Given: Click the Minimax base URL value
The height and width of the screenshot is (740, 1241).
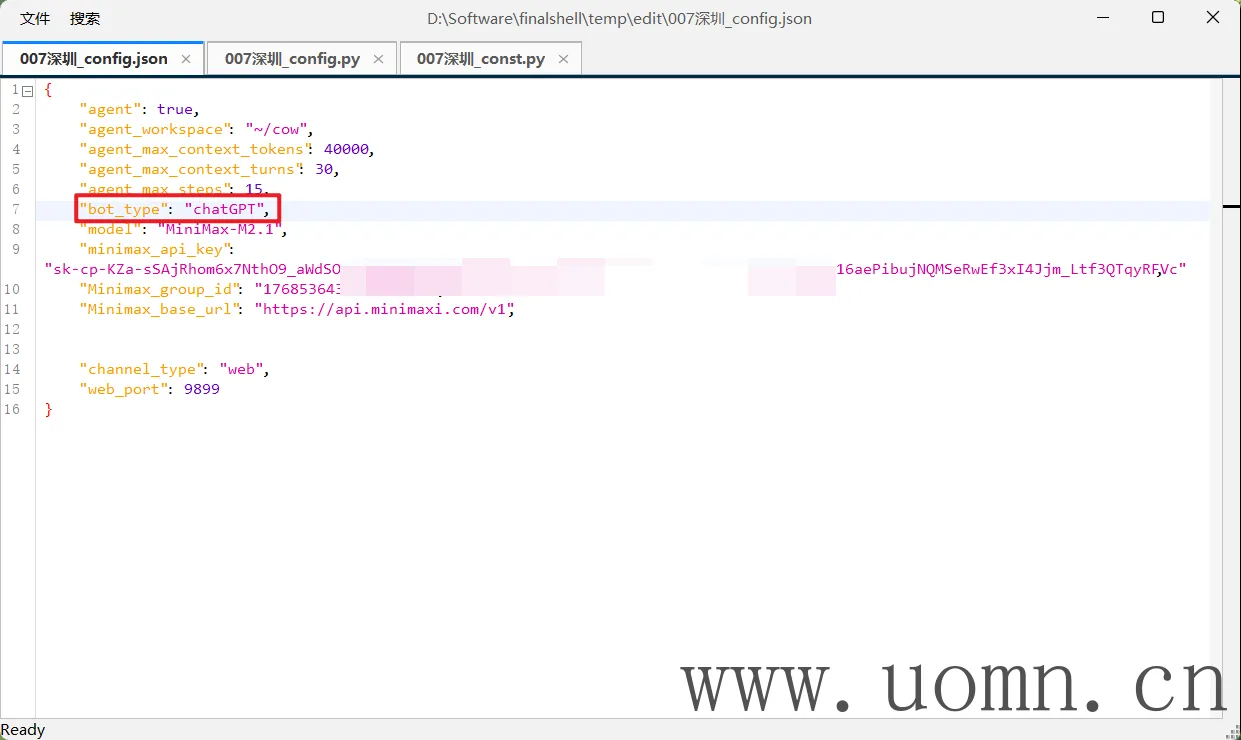Looking at the screenshot, I should [387, 309].
